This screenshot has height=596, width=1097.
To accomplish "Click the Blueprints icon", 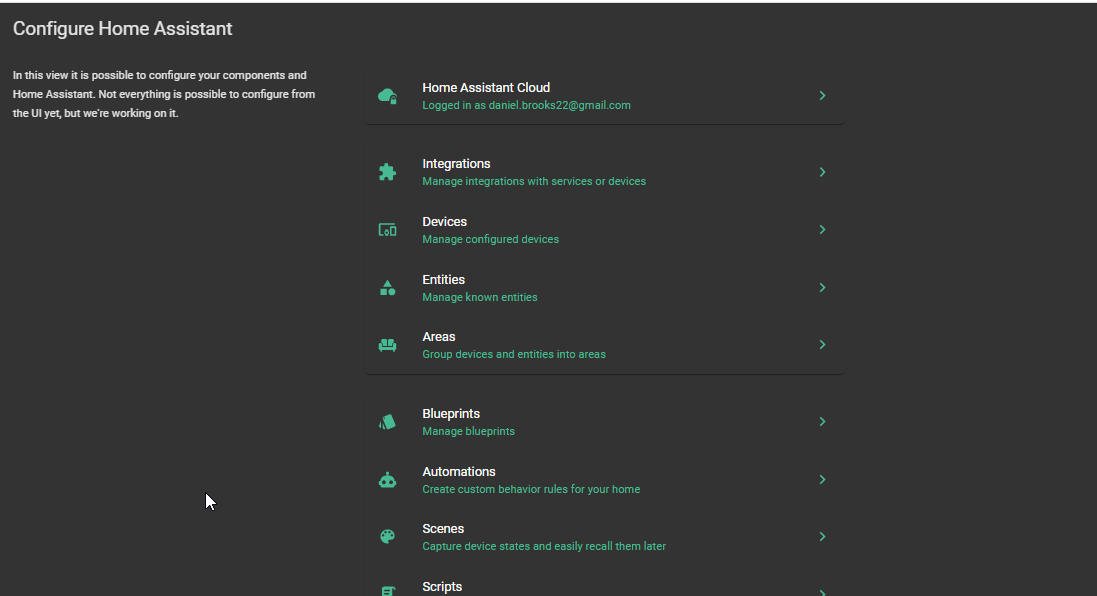I will (x=388, y=422).
